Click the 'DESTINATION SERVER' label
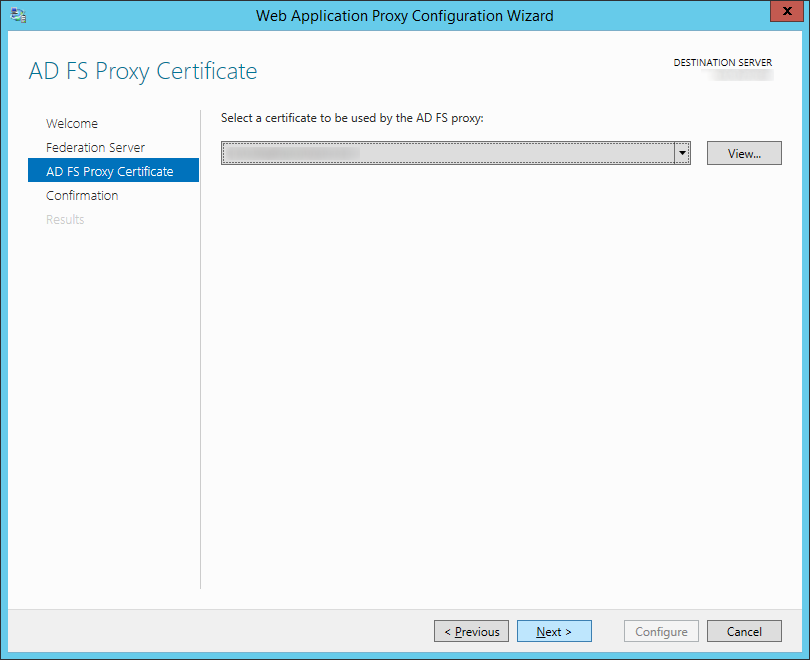Image resolution: width=810 pixels, height=660 pixels. point(723,62)
